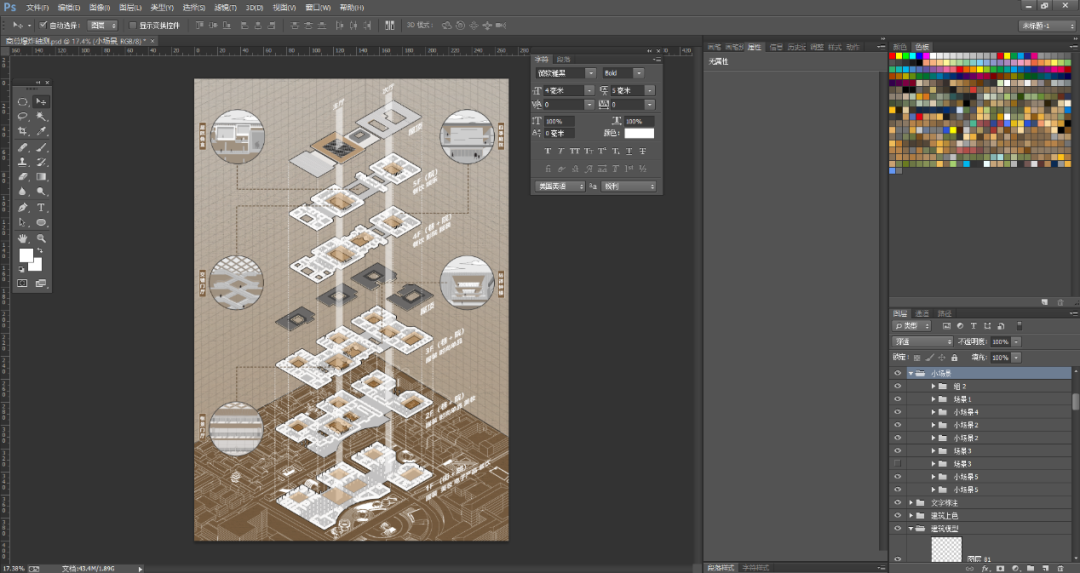
Task: Hide the 建筑上色 group layer
Action: coord(897,515)
